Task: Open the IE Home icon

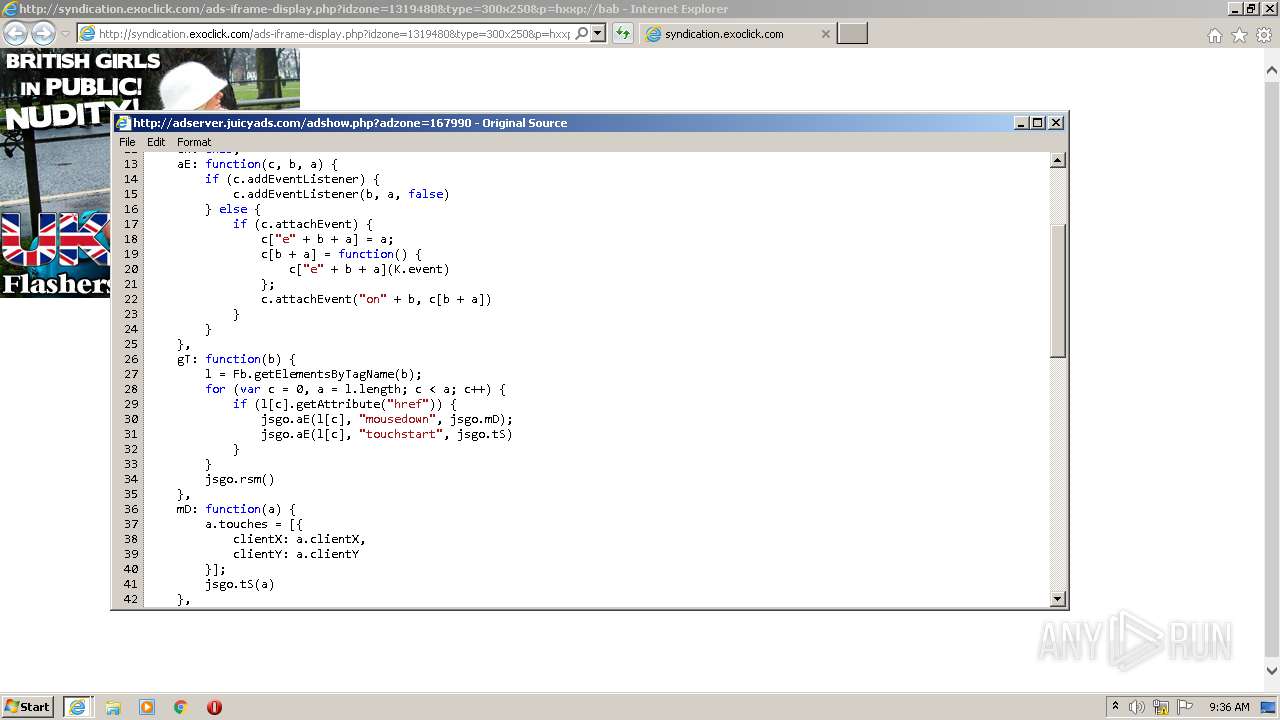Action: (x=1214, y=35)
